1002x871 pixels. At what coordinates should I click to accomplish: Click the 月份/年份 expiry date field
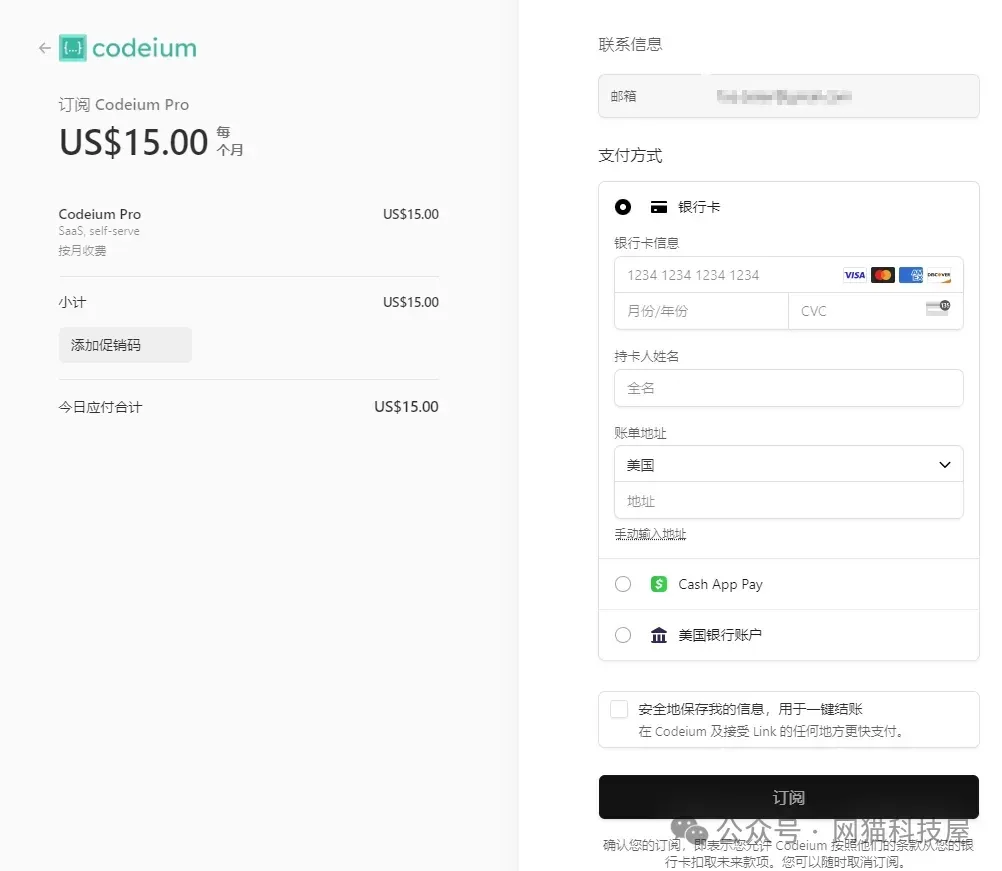pos(700,311)
